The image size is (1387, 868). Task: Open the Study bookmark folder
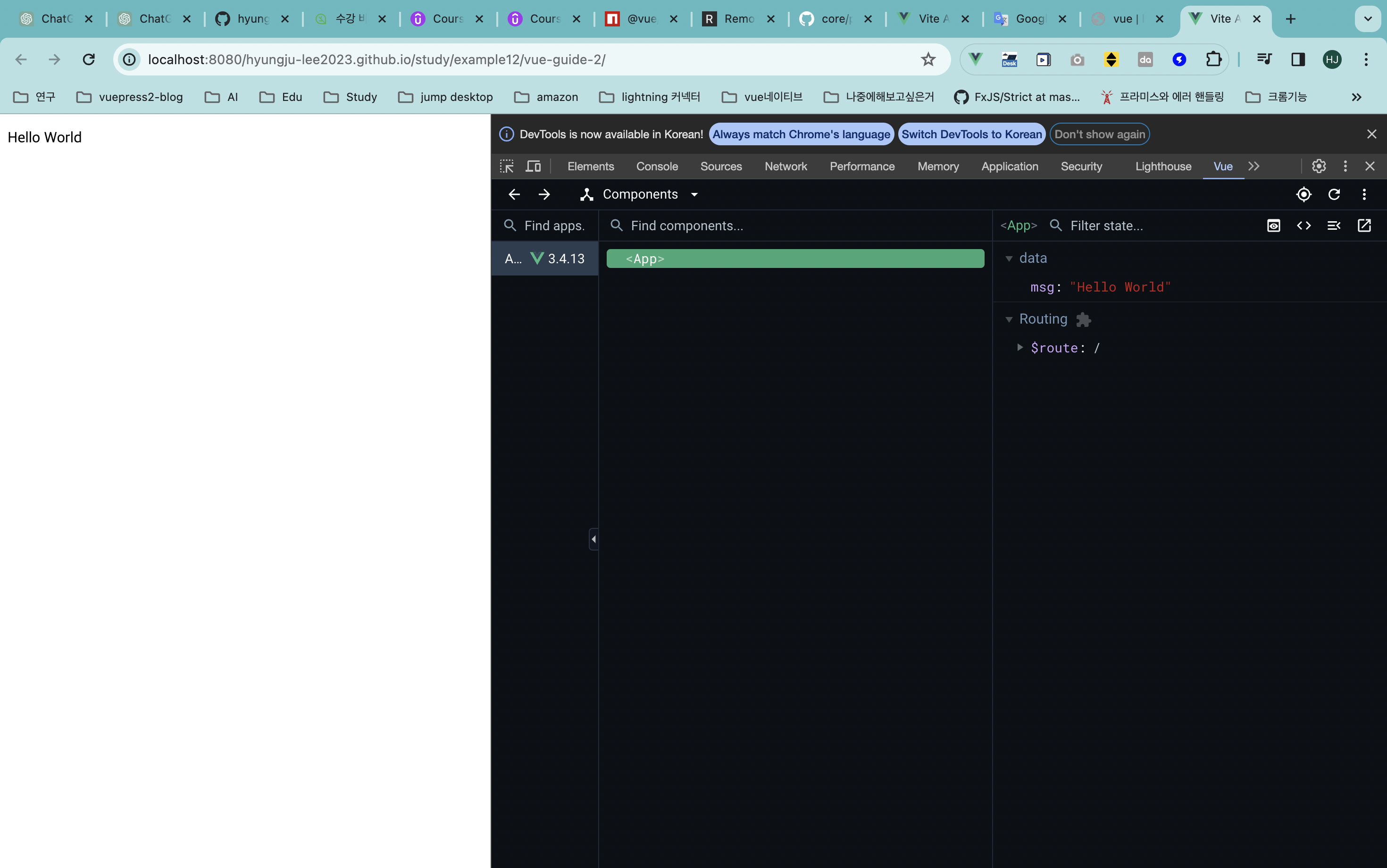pyautogui.click(x=350, y=97)
